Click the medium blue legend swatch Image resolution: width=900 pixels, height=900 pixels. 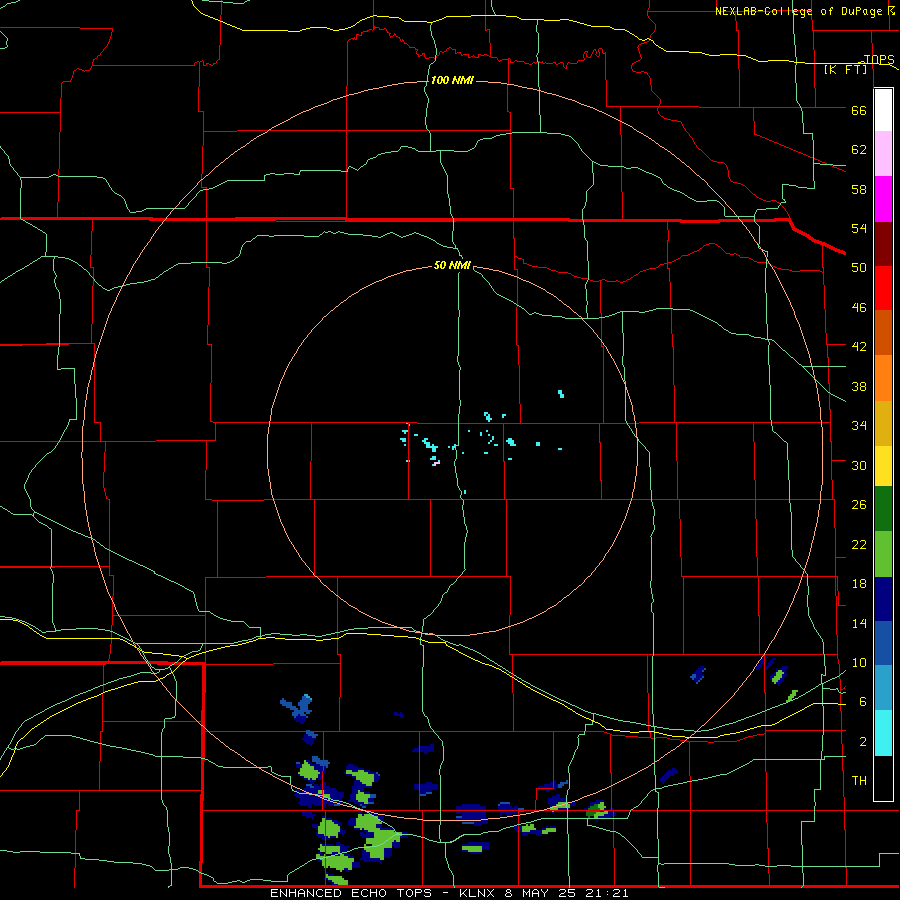[x=883, y=643]
